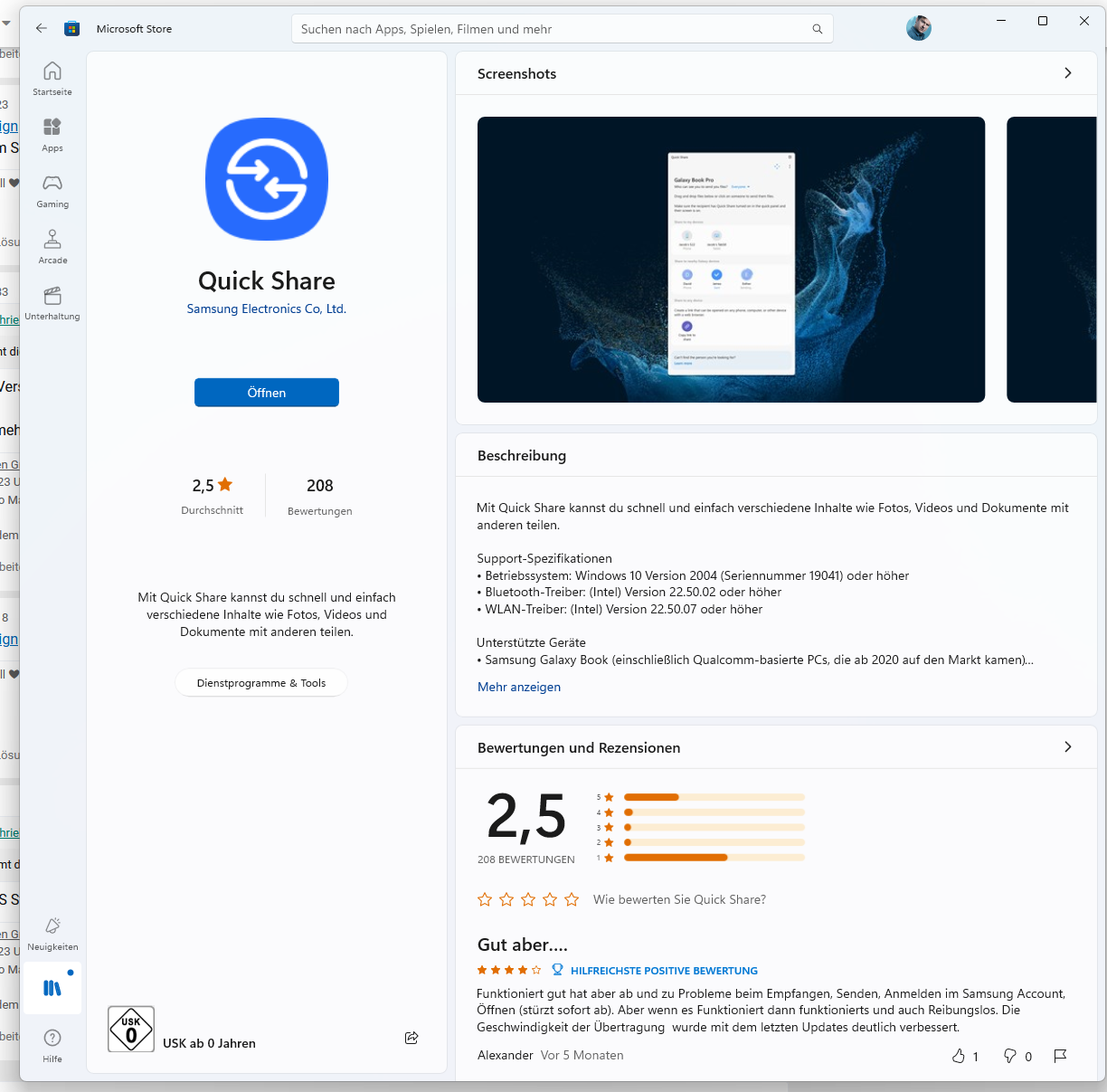
Task: Rate Quick Share one star
Action: (485, 899)
